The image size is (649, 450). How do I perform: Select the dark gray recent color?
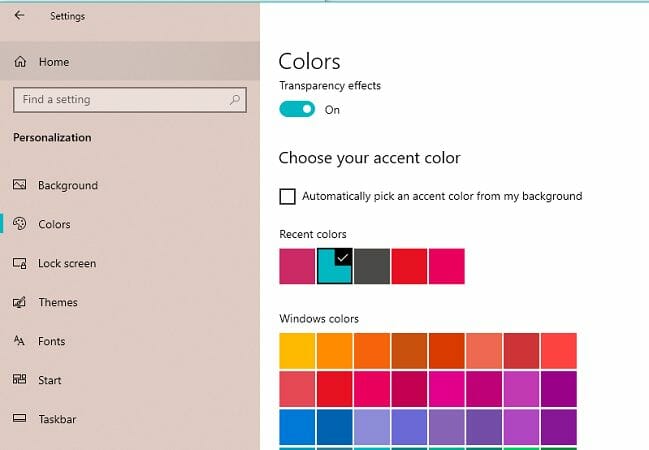pos(372,266)
